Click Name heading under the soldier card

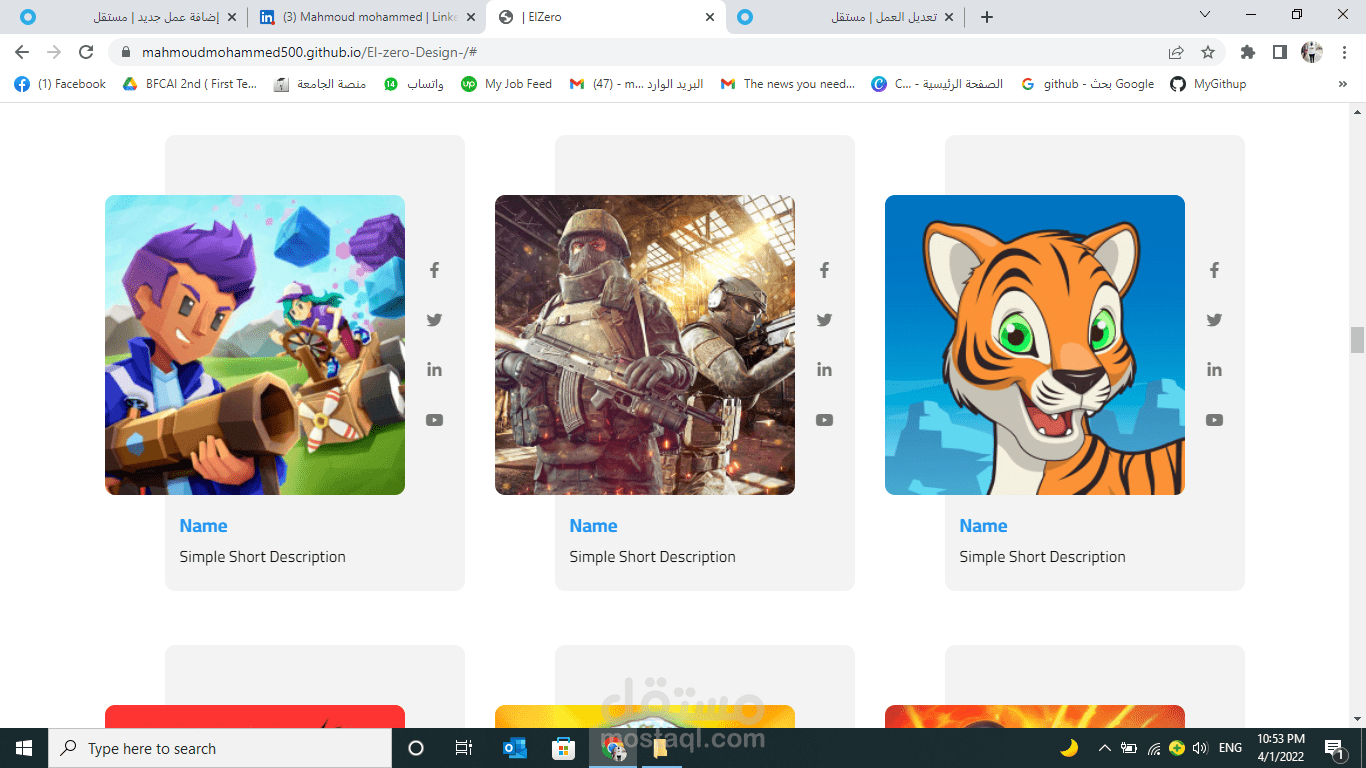click(593, 526)
